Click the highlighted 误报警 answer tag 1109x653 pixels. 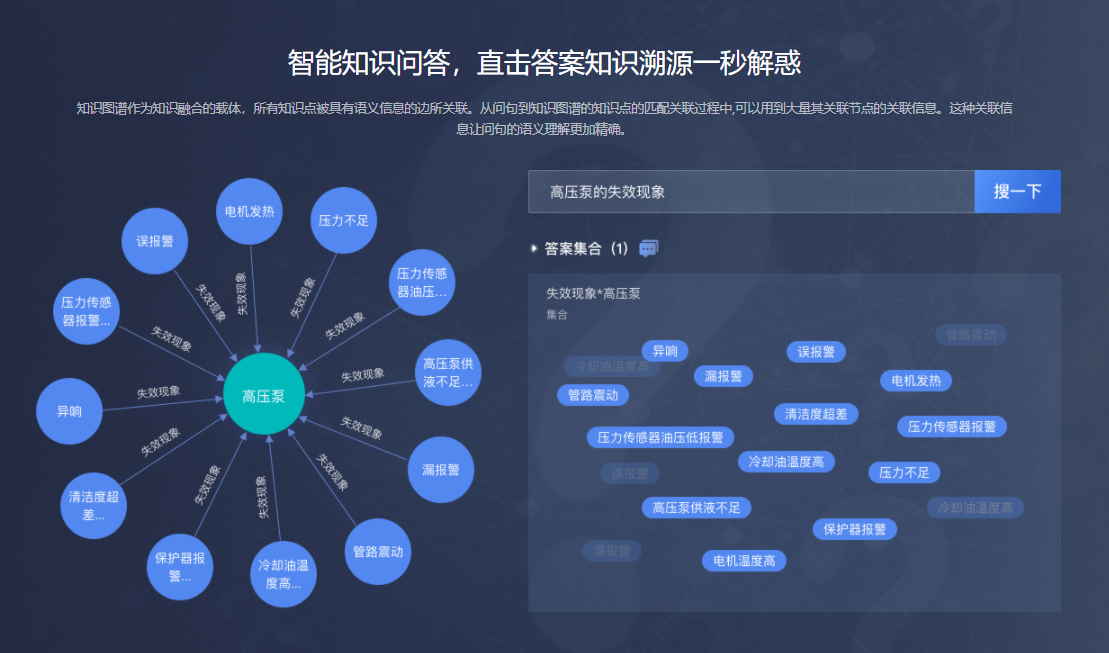coord(816,352)
